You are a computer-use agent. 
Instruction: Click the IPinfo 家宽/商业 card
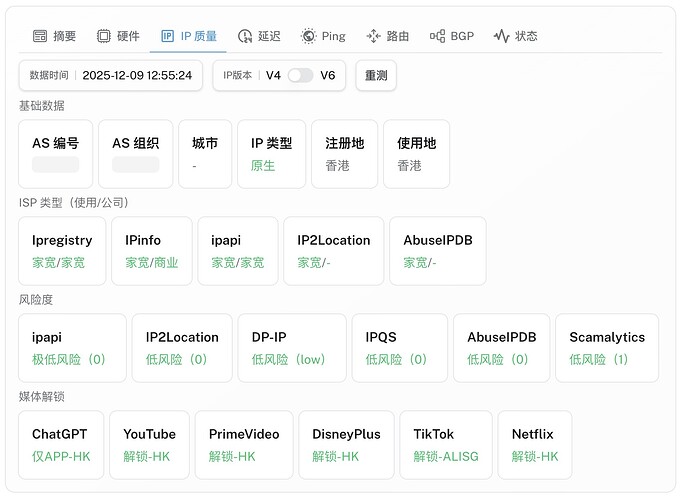[x=152, y=251]
